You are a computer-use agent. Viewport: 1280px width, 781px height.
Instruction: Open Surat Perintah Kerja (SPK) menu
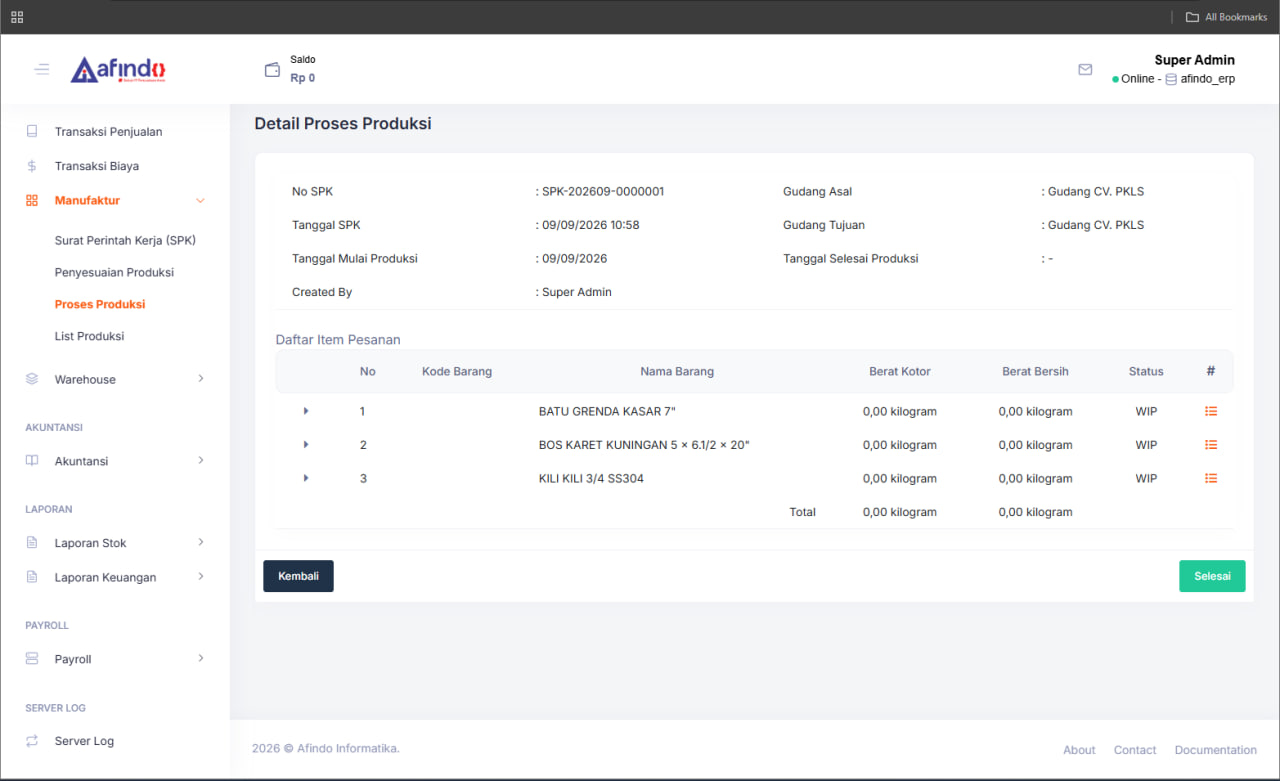click(125, 240)
